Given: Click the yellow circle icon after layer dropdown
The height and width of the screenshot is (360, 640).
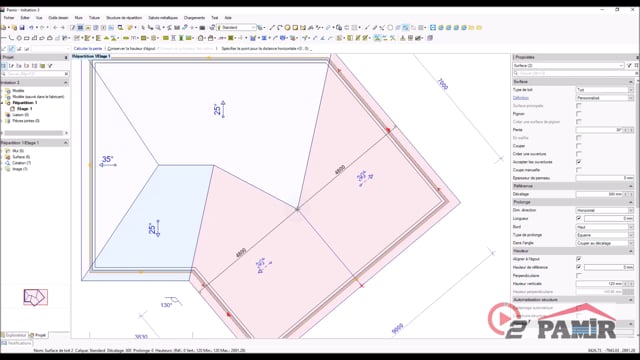Looking at the screenshot, I should click(287, 28).
